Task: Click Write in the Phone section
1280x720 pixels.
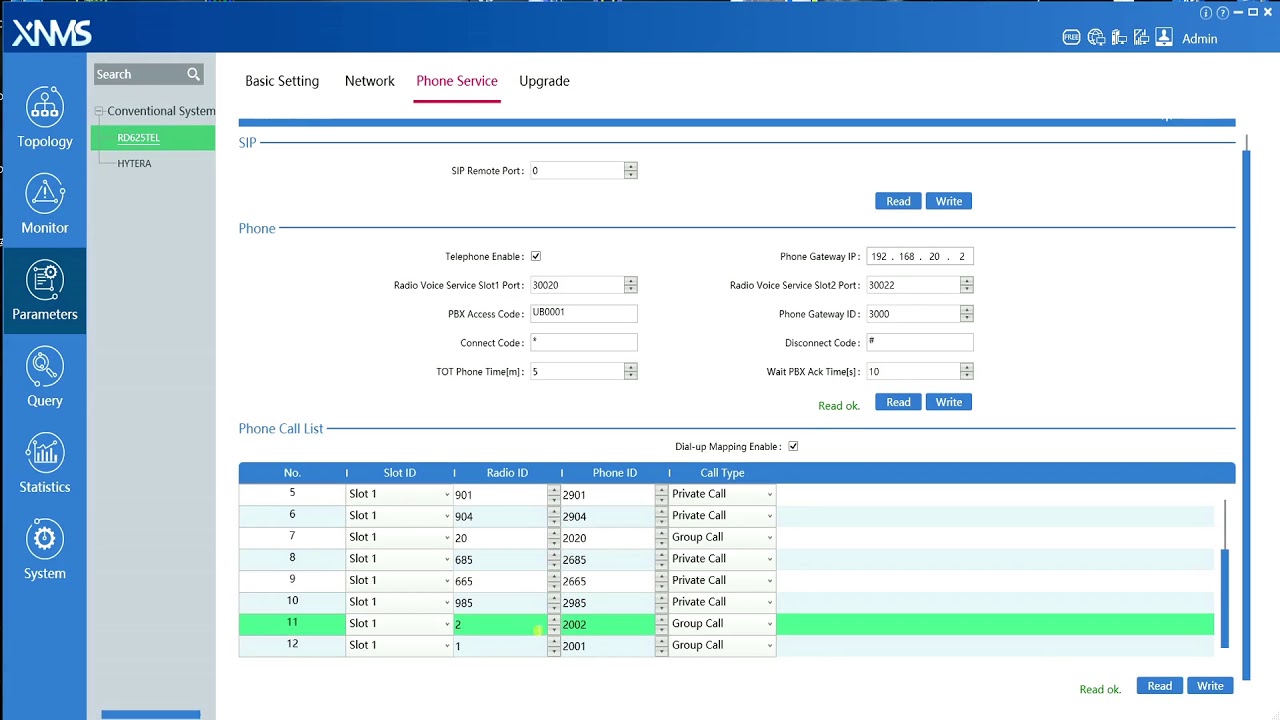Action: [948, 402]
